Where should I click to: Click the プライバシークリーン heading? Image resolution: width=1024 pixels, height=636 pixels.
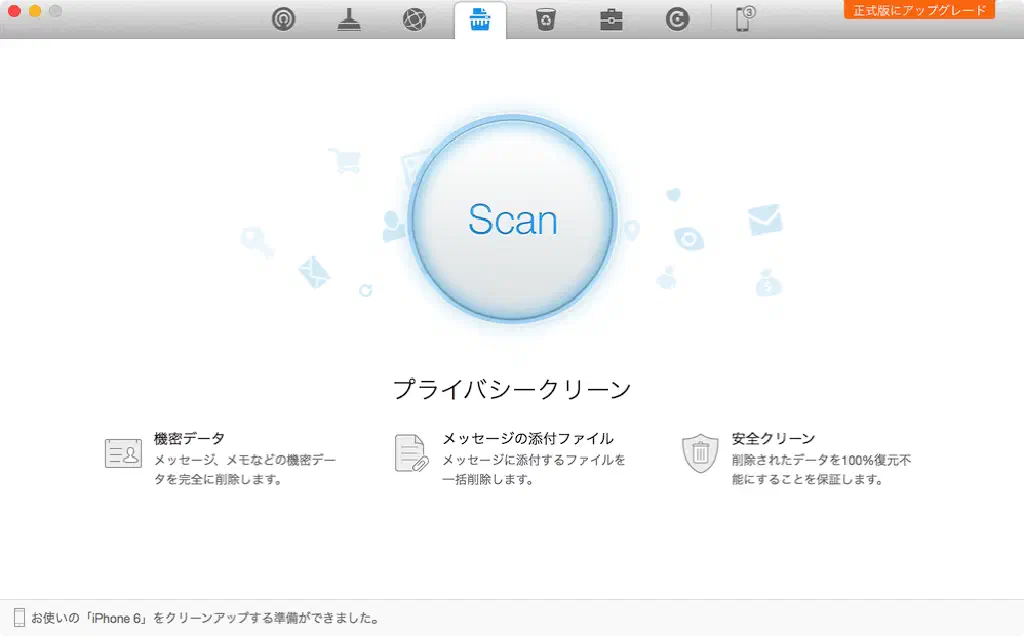click(512, 389)
